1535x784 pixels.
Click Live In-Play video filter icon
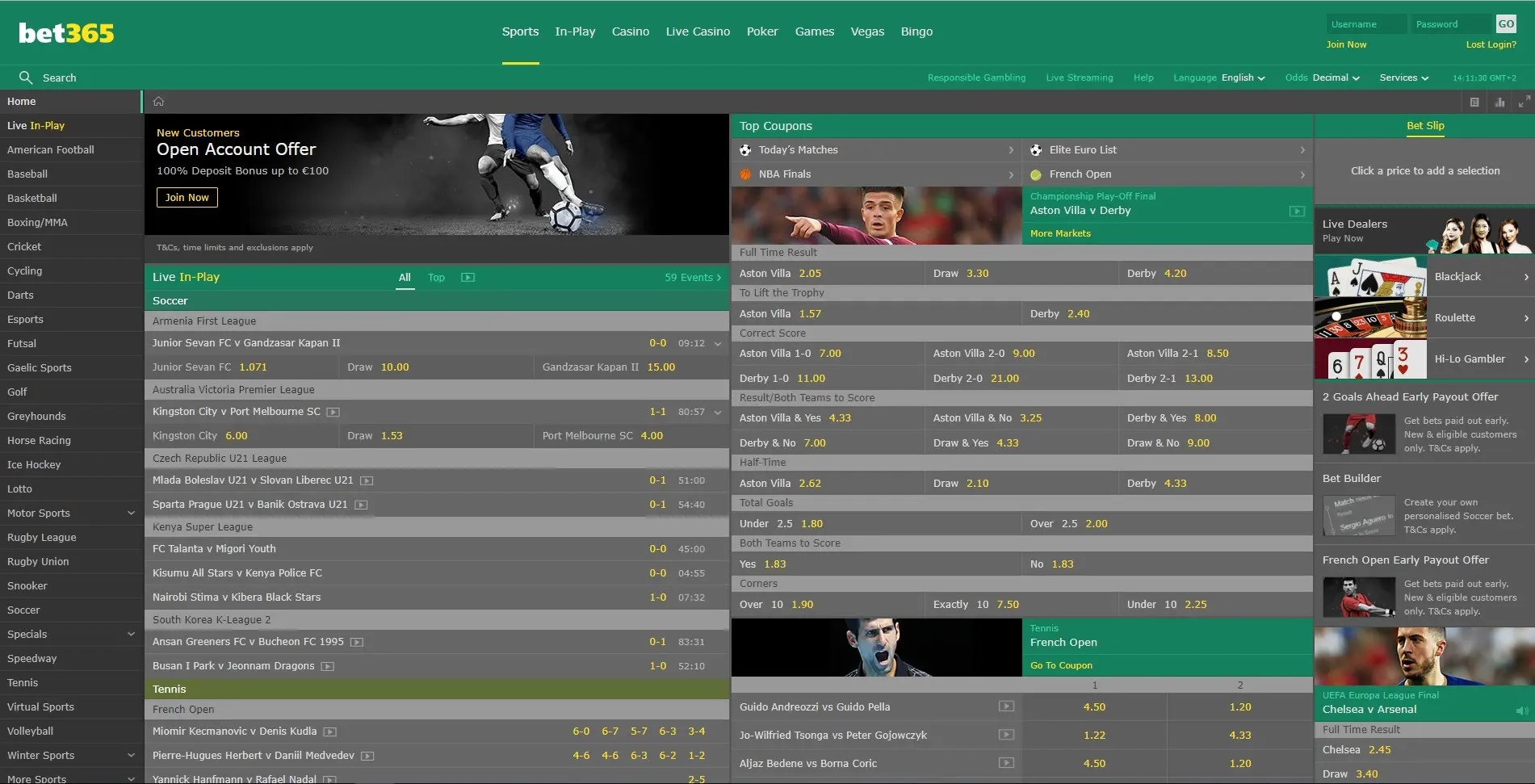(x=468, y=278)
